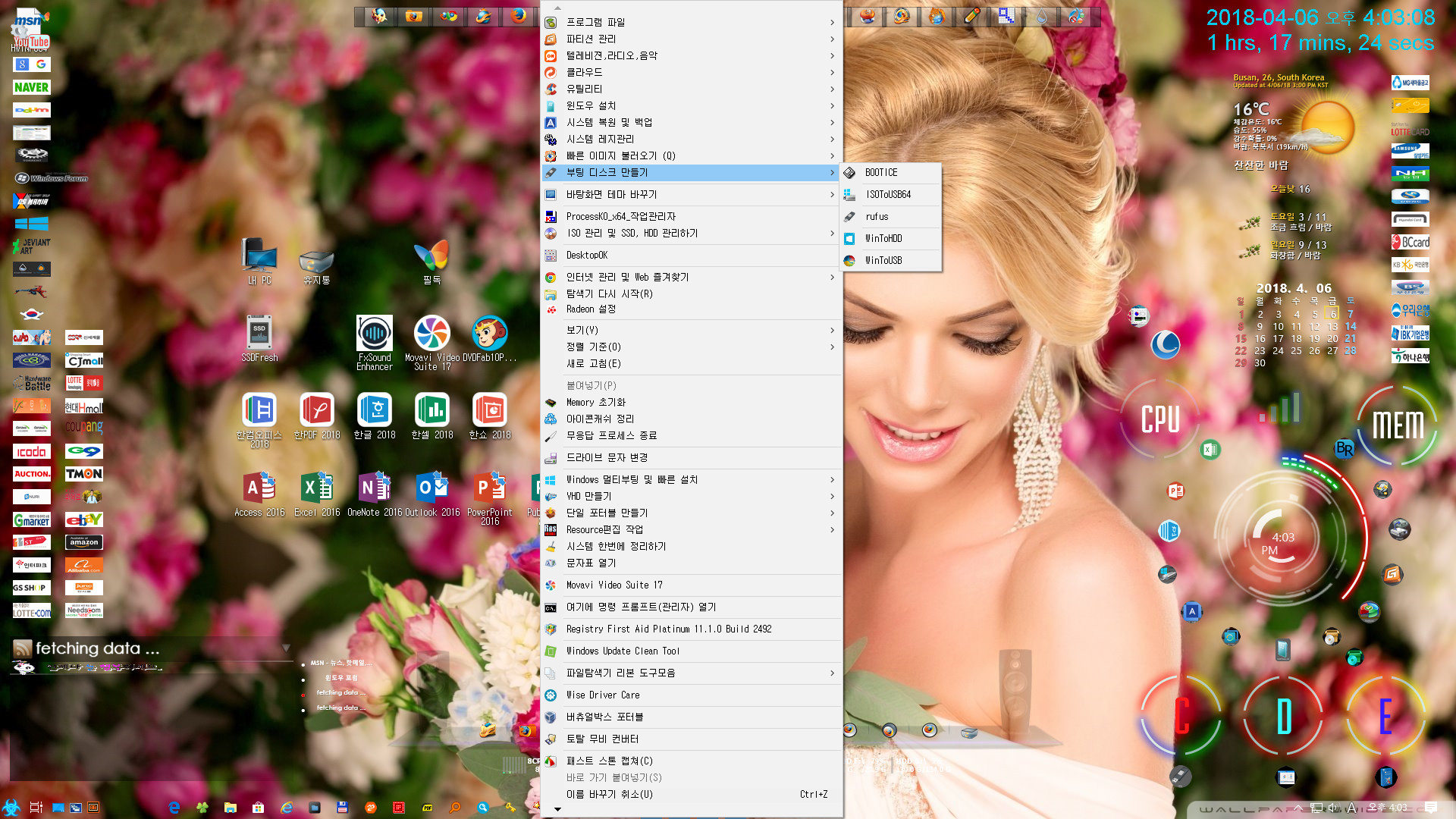Open Edge from the taskbar
1456x819 pixels.
coord(174,808)
